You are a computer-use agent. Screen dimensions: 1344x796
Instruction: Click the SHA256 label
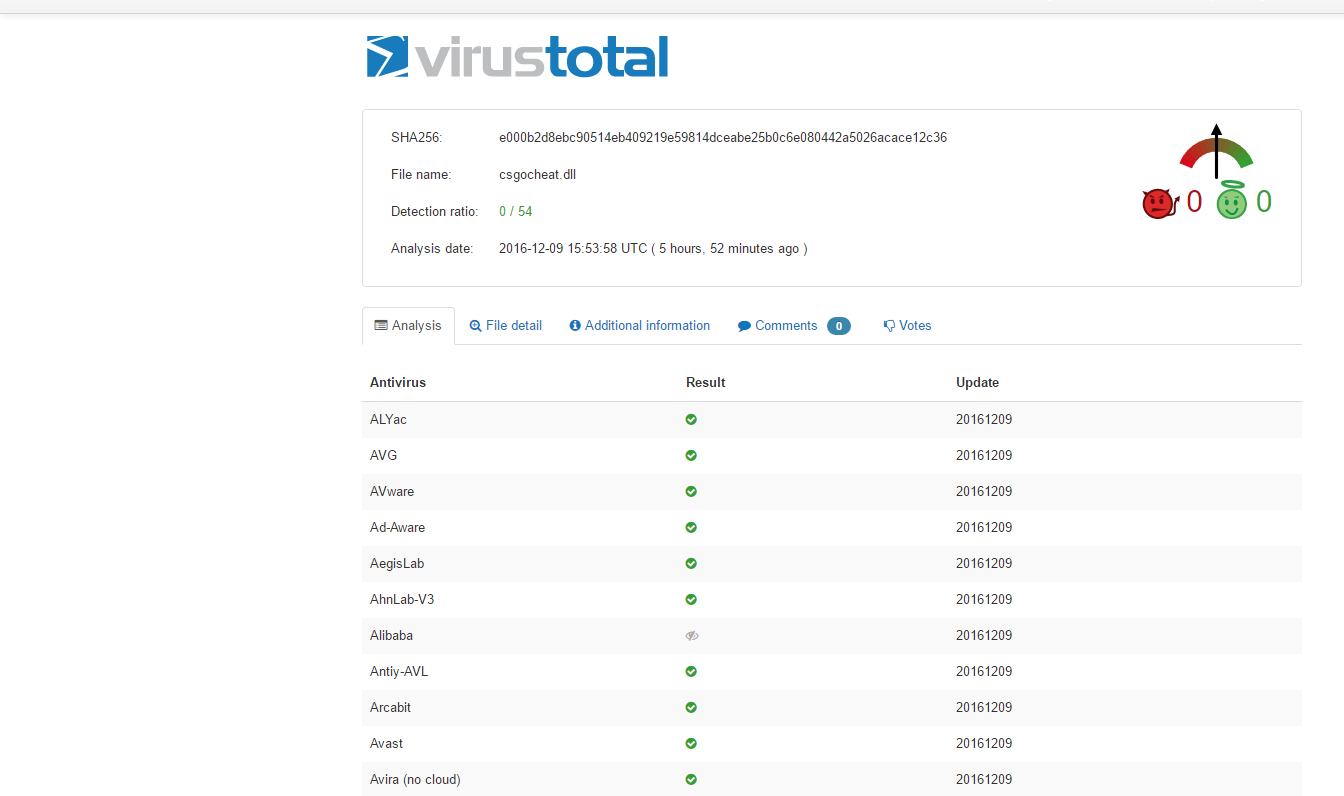point(417,138)
